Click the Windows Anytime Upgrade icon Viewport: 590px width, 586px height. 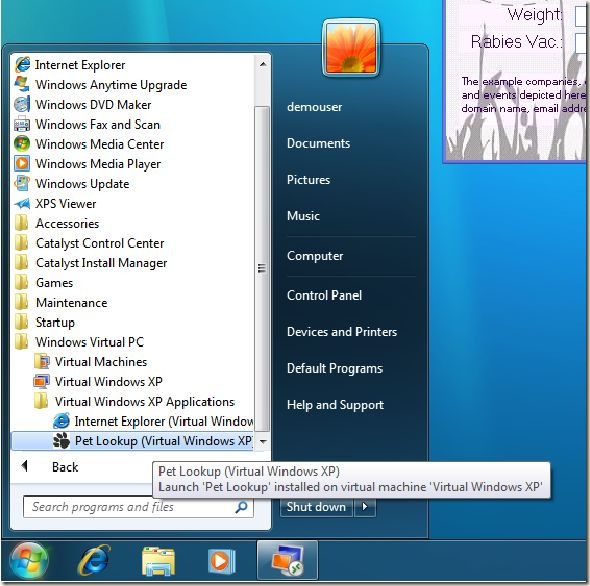tap(22, 84)
